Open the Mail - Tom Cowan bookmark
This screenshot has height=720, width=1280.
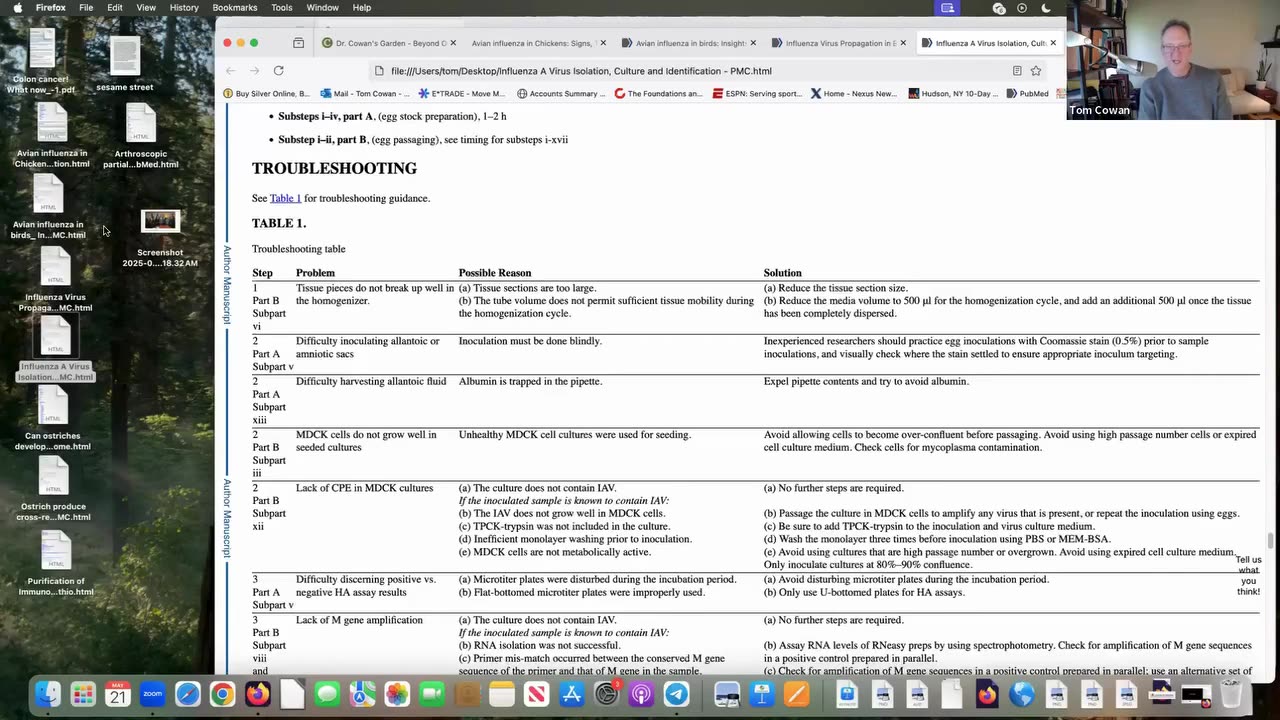pos(365,94)
